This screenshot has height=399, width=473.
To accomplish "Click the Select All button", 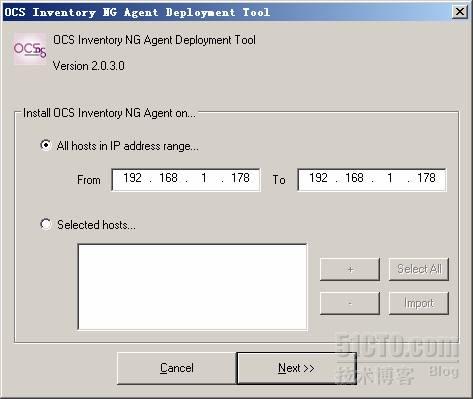I will point(419,269).
